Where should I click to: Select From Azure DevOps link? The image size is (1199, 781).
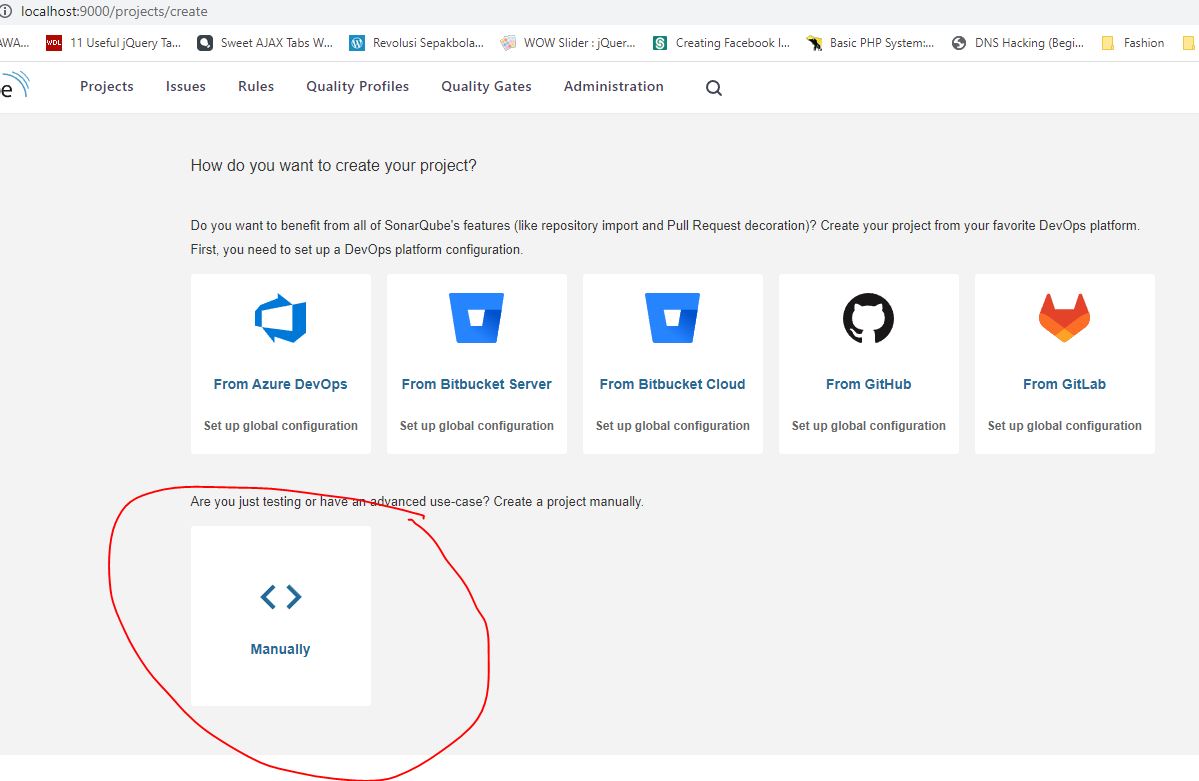point(281,384)
